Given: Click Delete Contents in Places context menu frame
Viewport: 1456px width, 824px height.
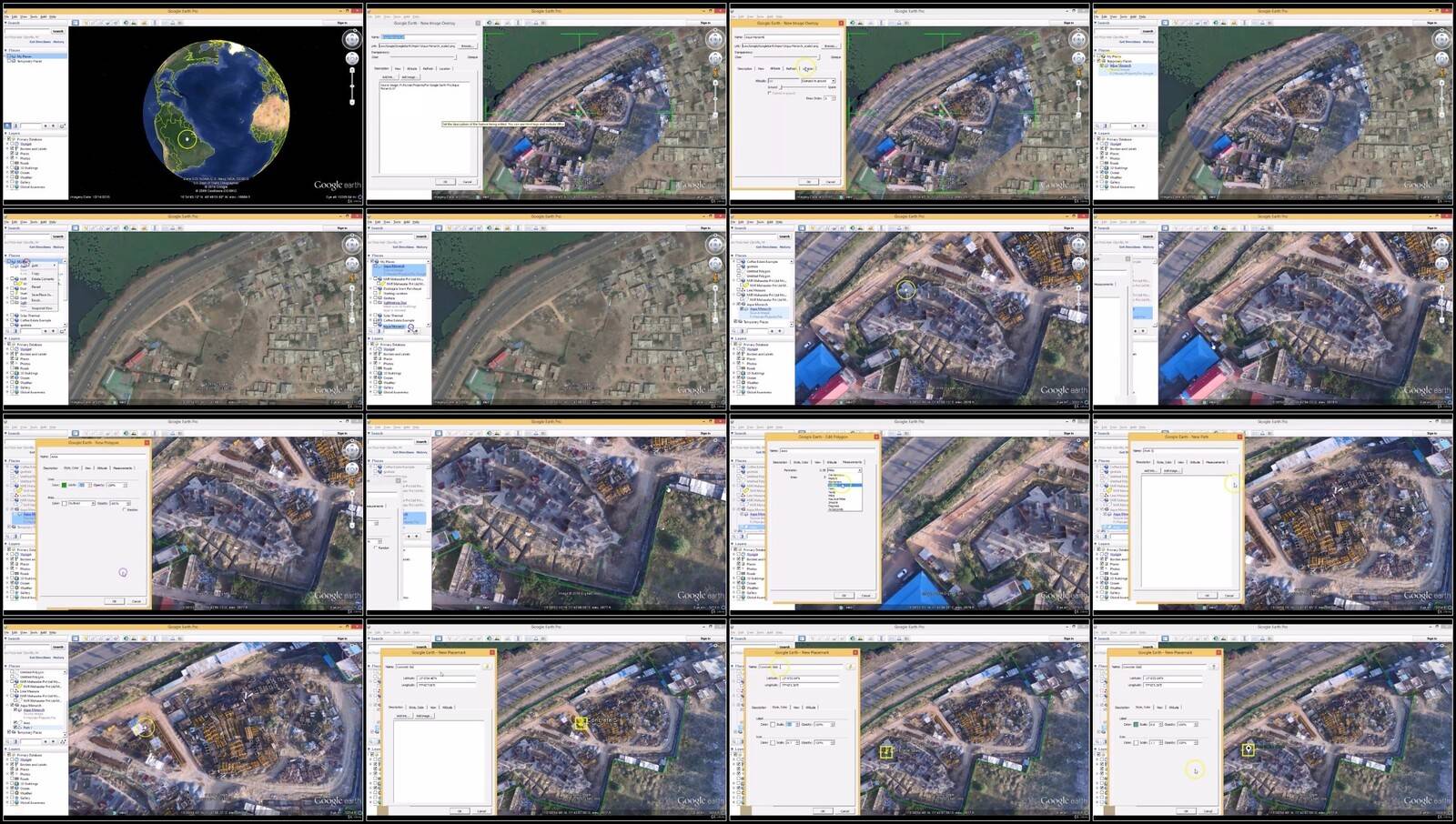Looking at the screenshot, I should point(43,278).
